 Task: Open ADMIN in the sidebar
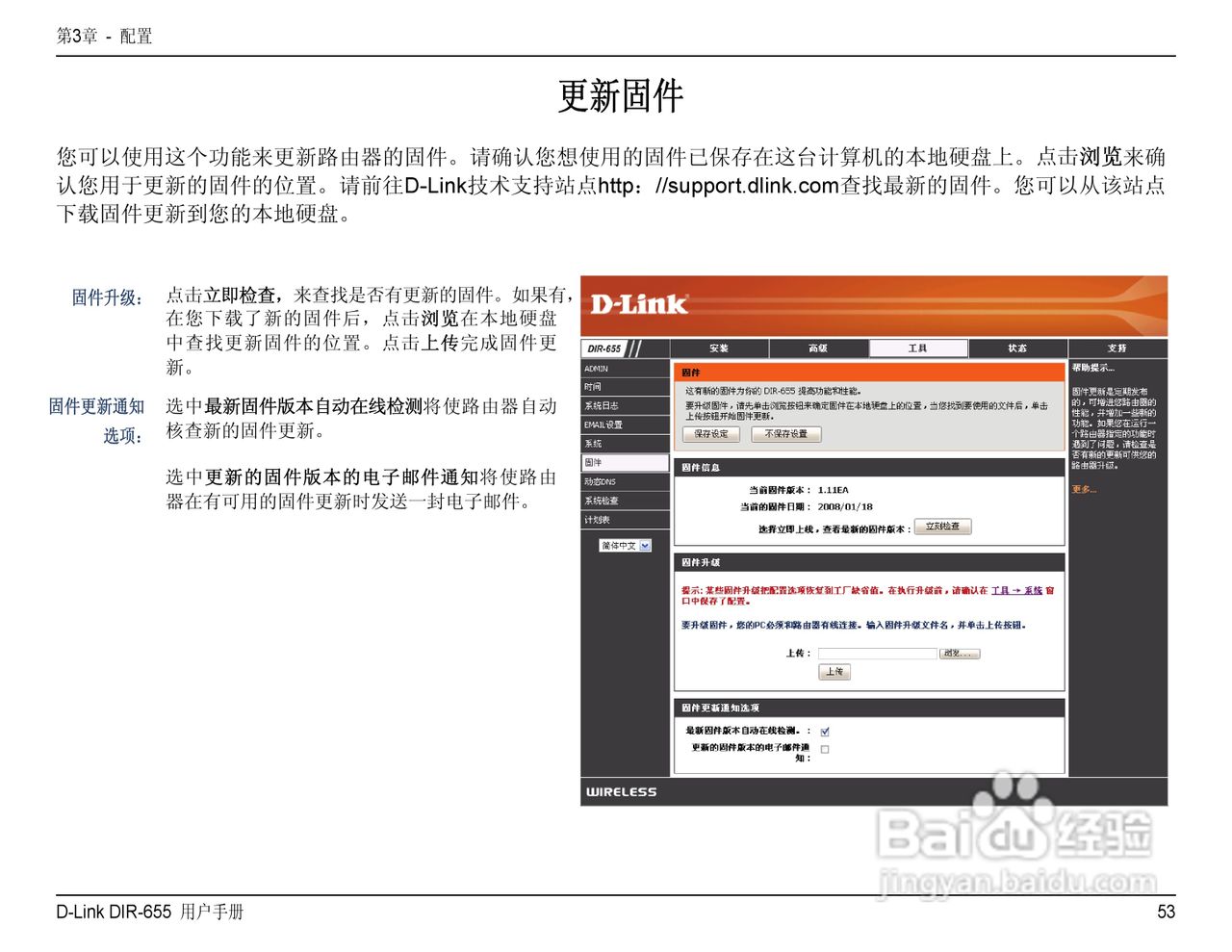tap(625, 369)
